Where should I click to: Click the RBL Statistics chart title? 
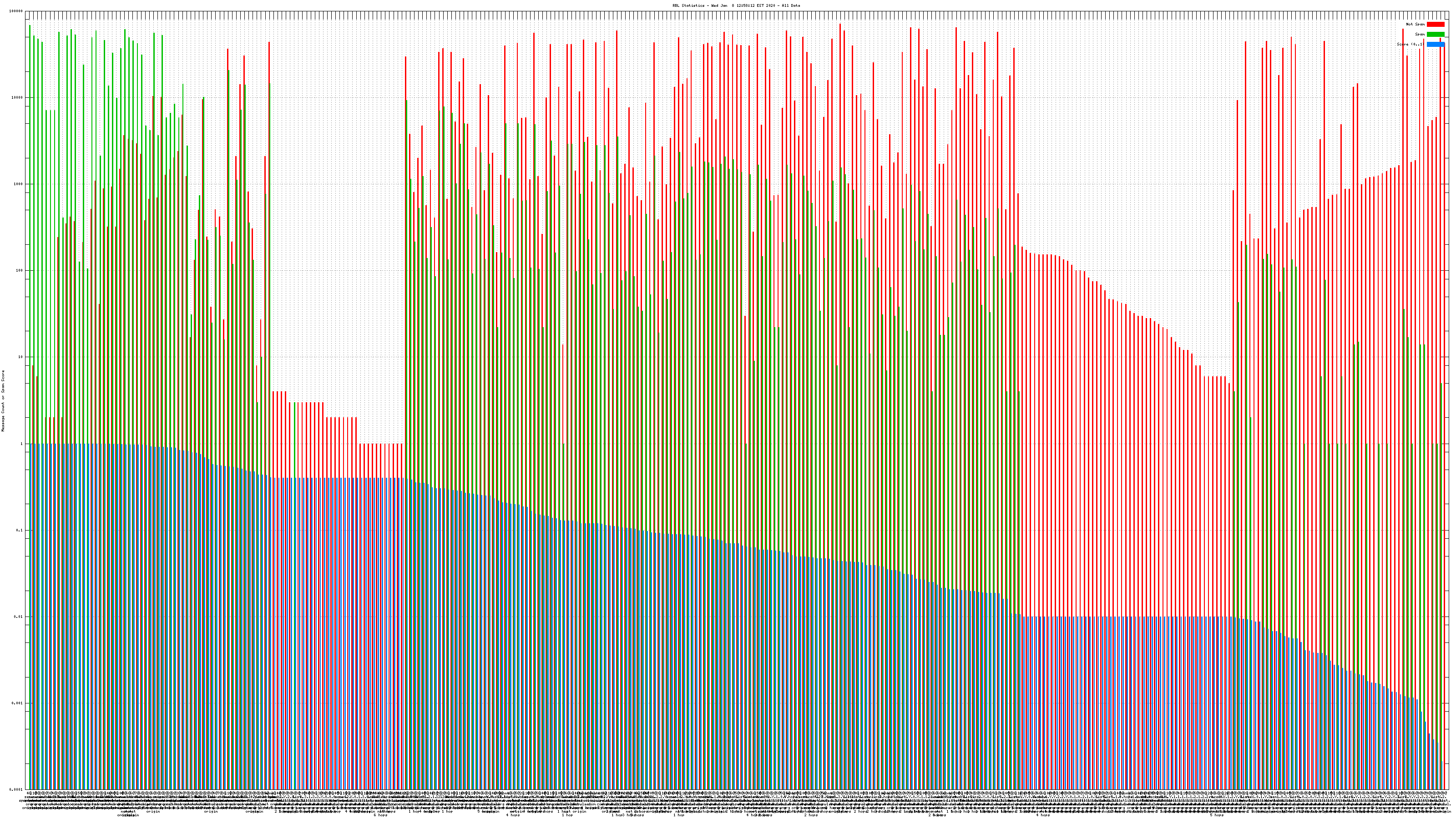(736, 5)
